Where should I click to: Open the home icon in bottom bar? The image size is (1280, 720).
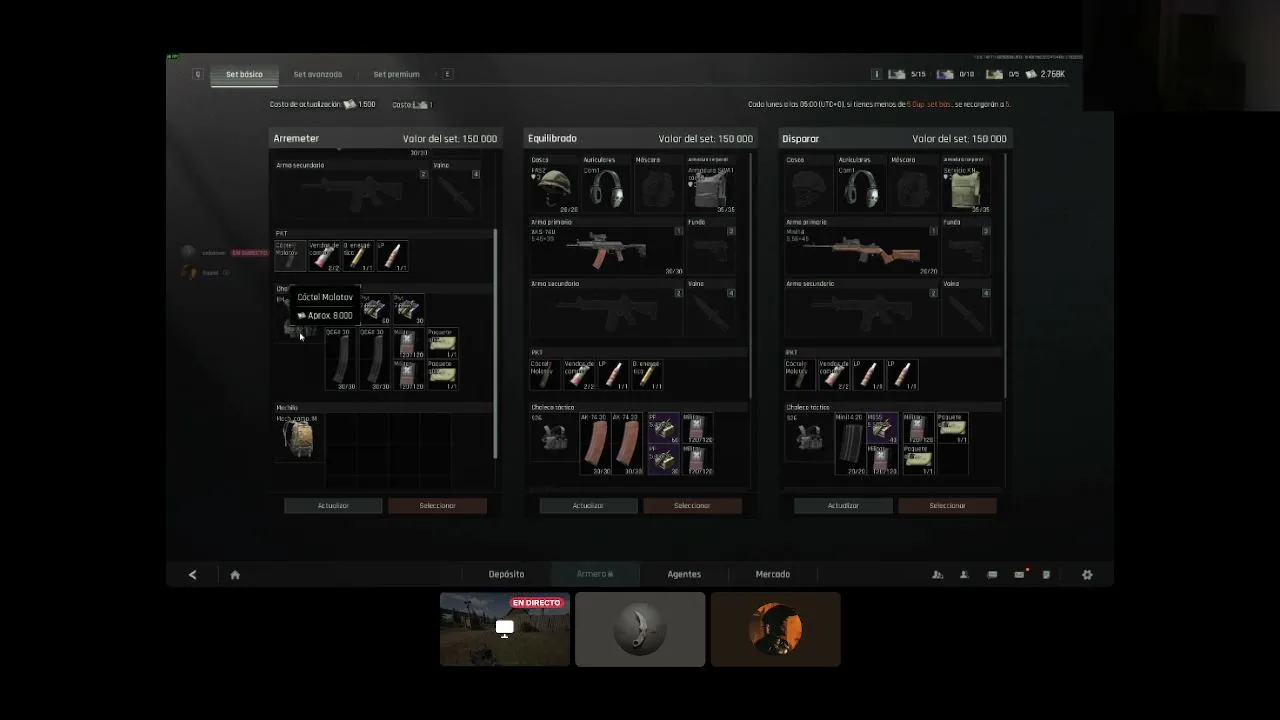click(235, 574)
